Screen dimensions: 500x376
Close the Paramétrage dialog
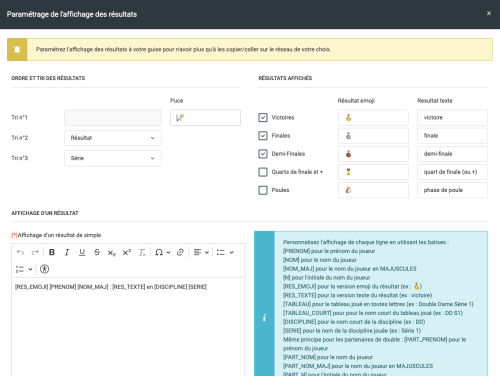coord(489,13)
